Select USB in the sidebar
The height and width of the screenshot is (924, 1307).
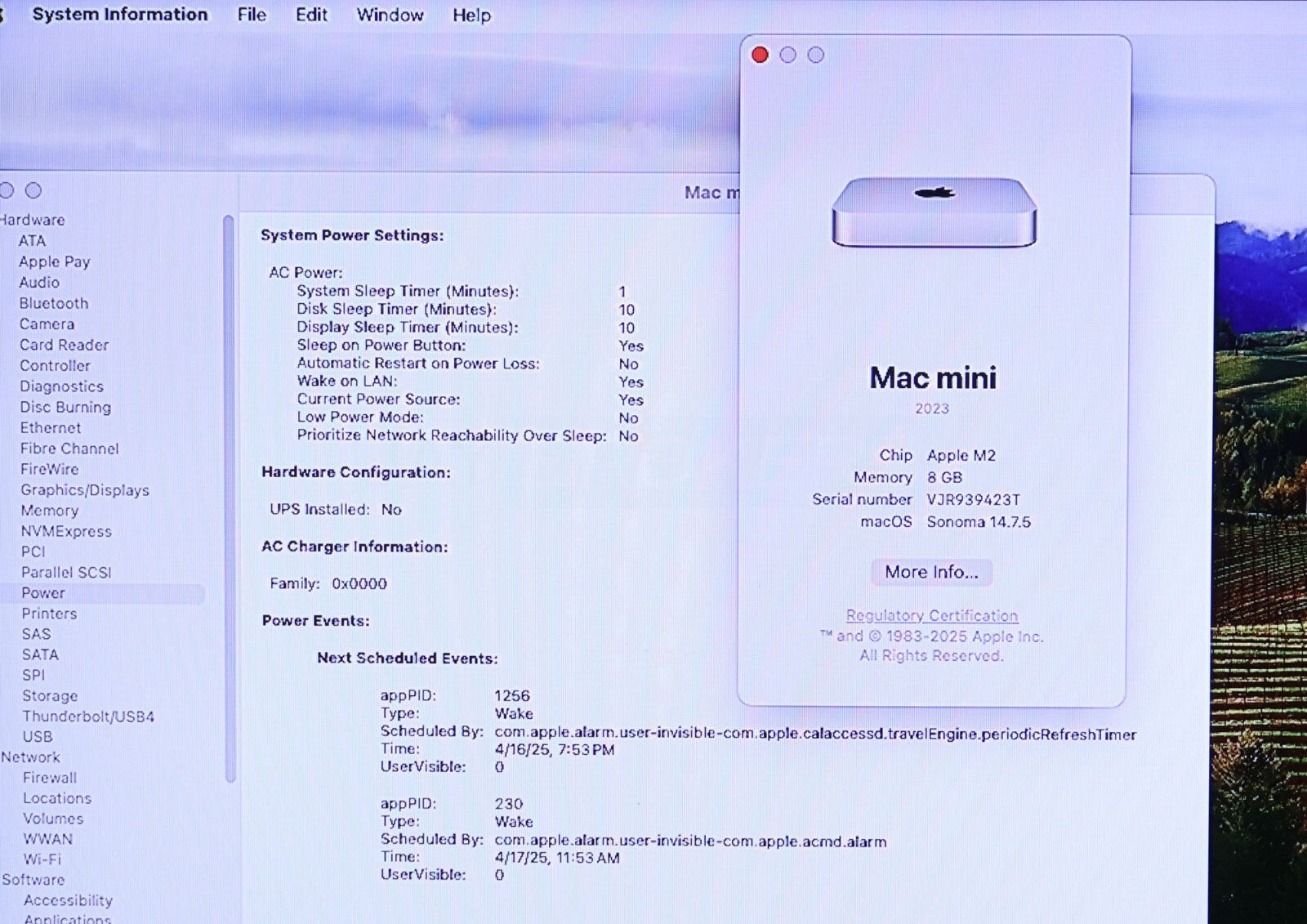38,737
